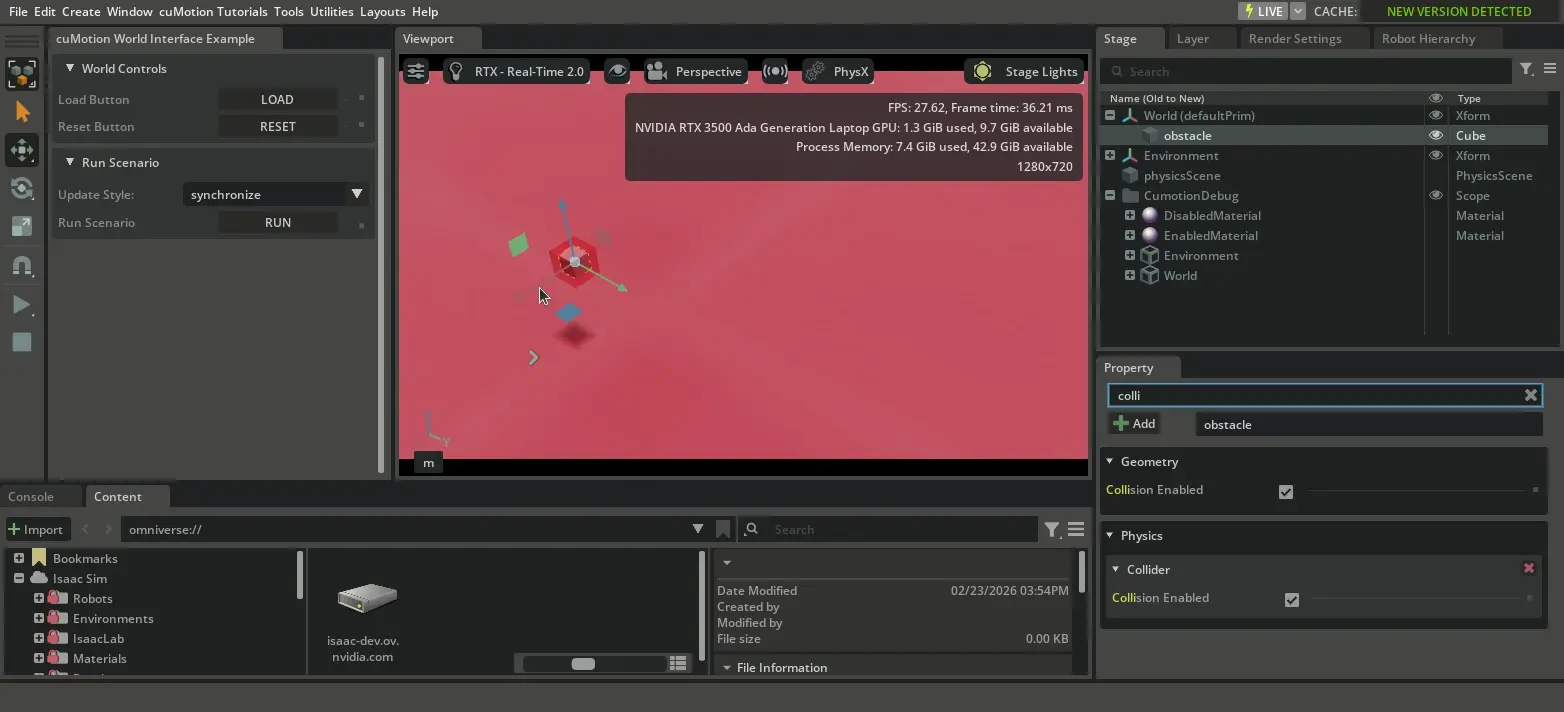Screen dimensions: 1564x712
Task: Uncheck Collider Collision Enabled checkbox
Action: tap(1291, 599)
